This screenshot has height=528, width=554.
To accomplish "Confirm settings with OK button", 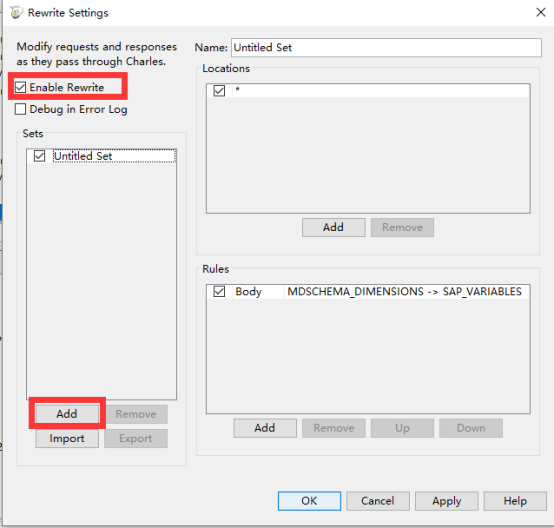I will click(309, 501).
